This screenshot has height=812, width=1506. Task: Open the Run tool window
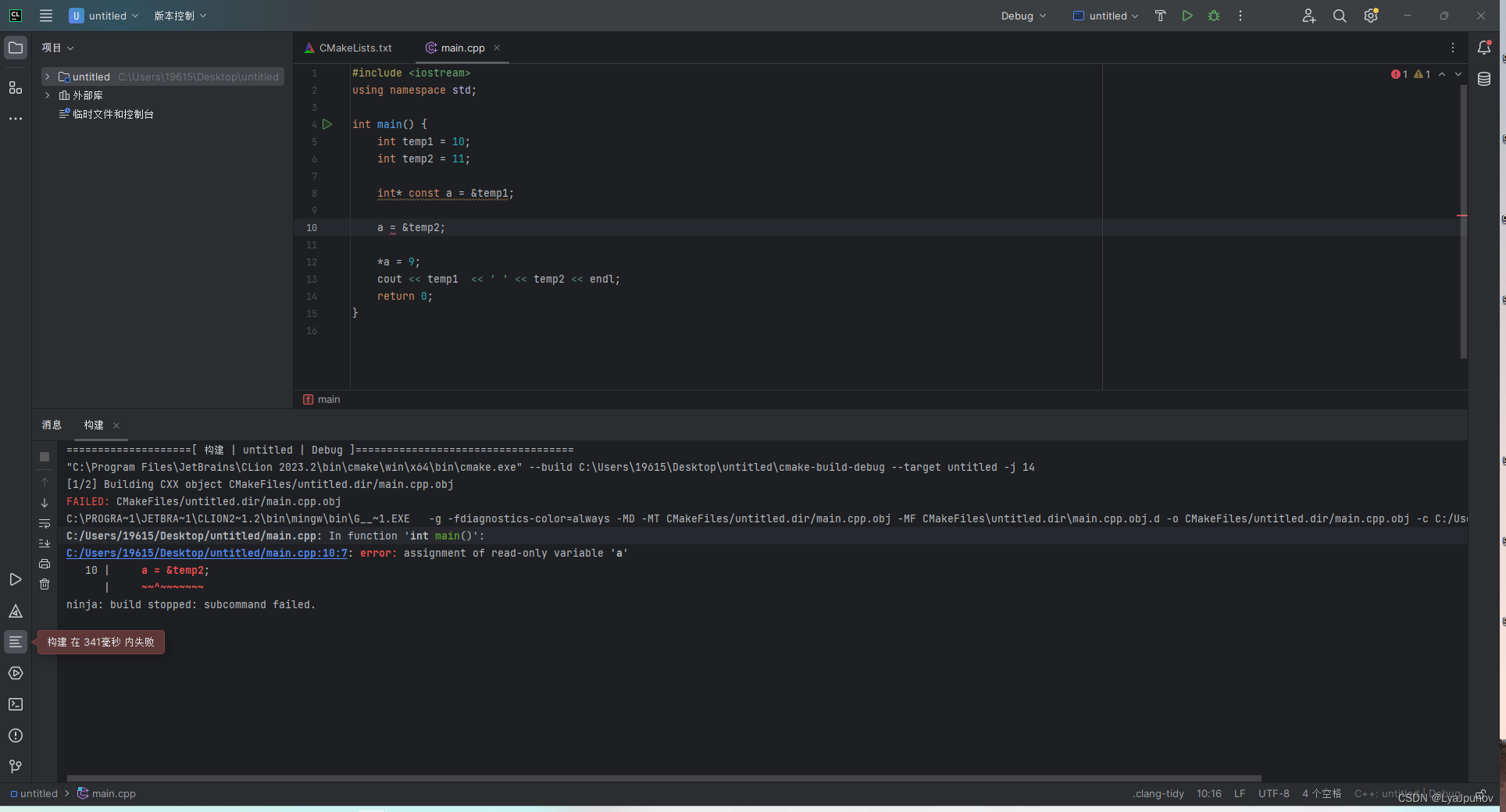[x=16, y=579]
